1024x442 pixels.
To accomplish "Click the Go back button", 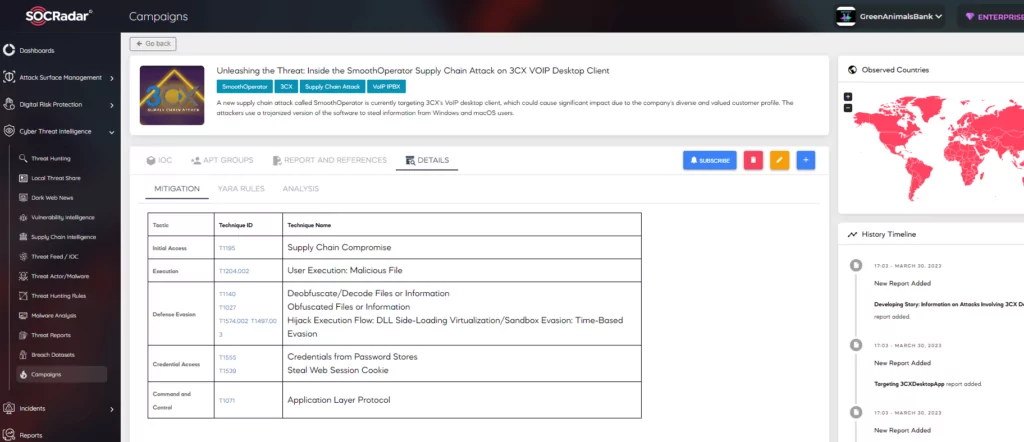I will [153, 44].
